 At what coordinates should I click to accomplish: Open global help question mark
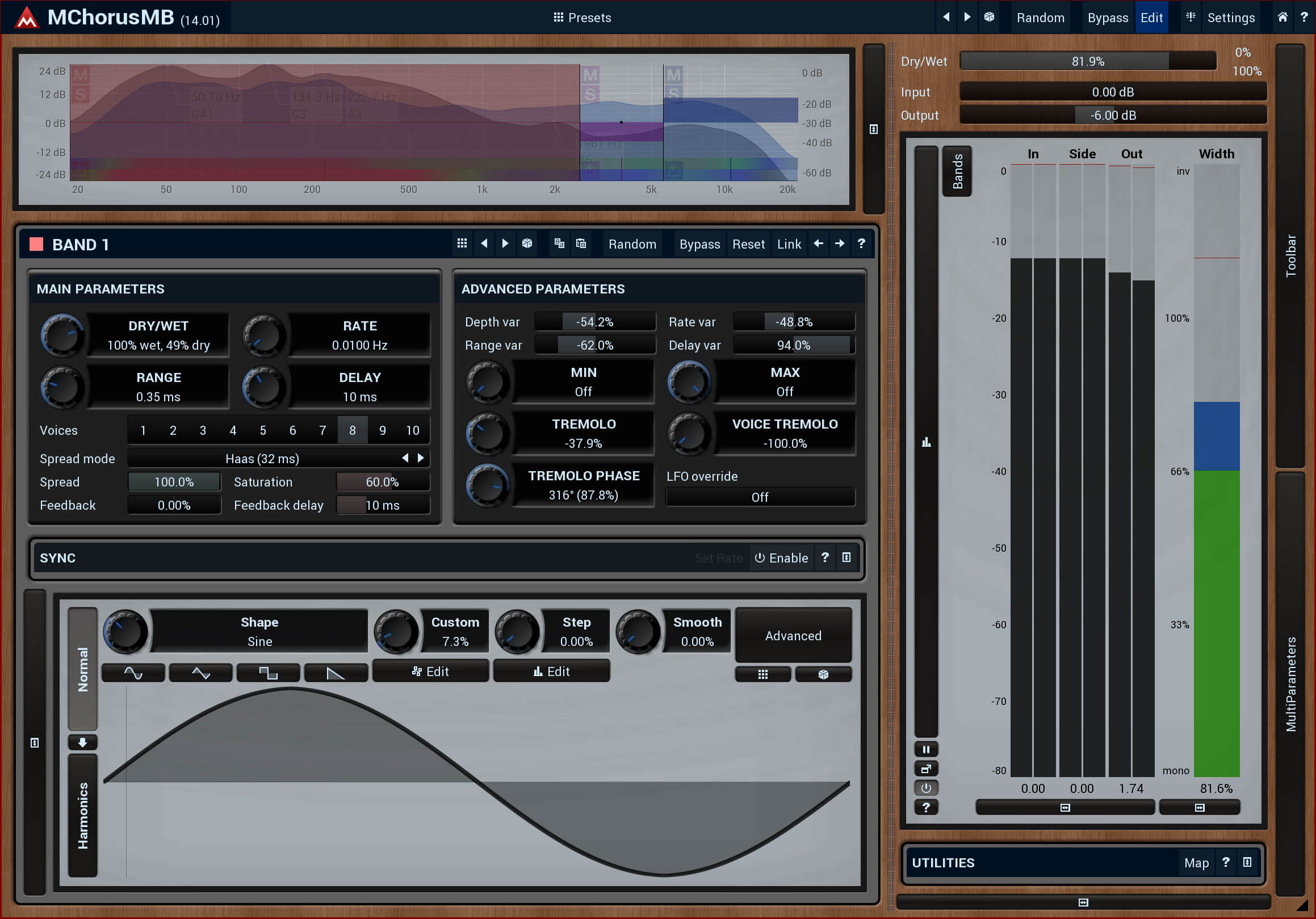coord(1304,17)
